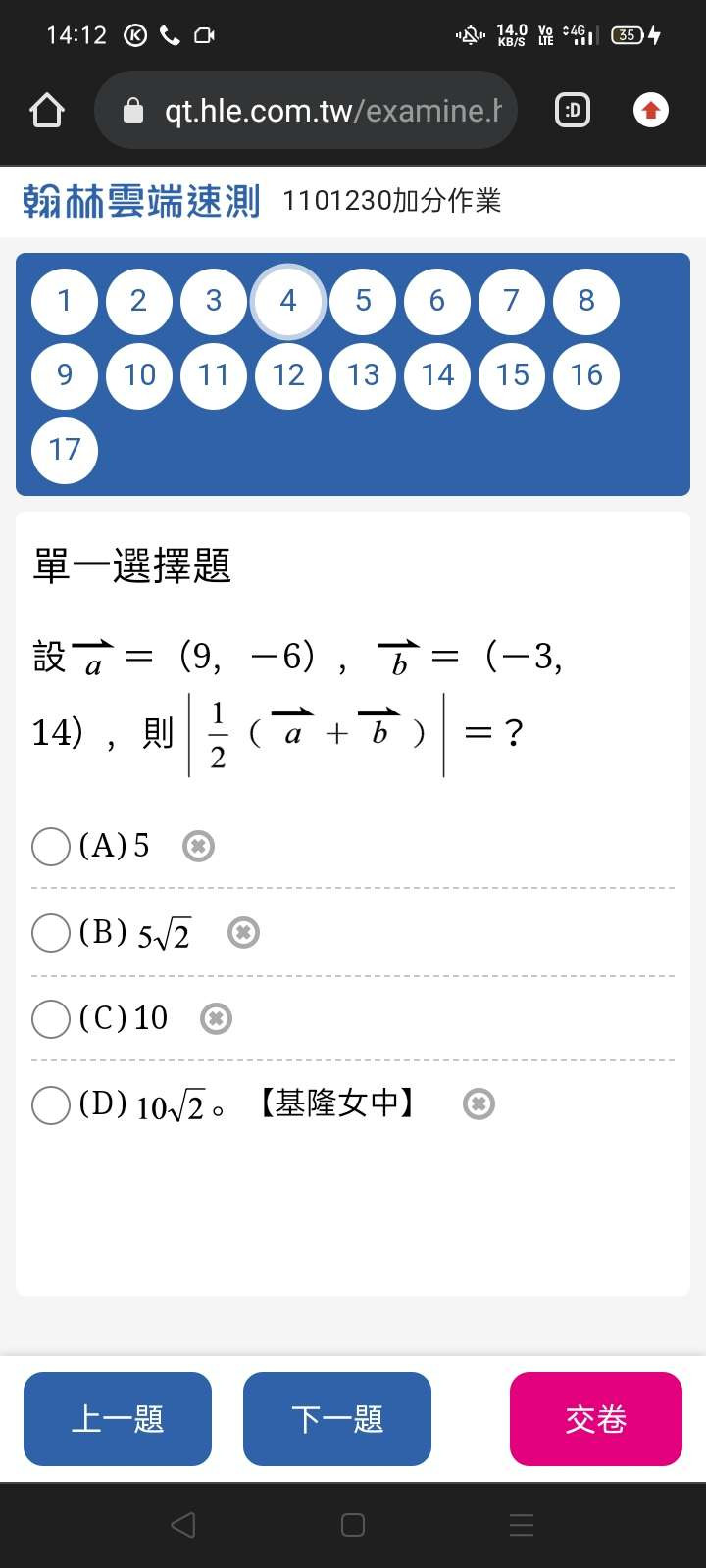Jump to question 1

click(65, 301)
